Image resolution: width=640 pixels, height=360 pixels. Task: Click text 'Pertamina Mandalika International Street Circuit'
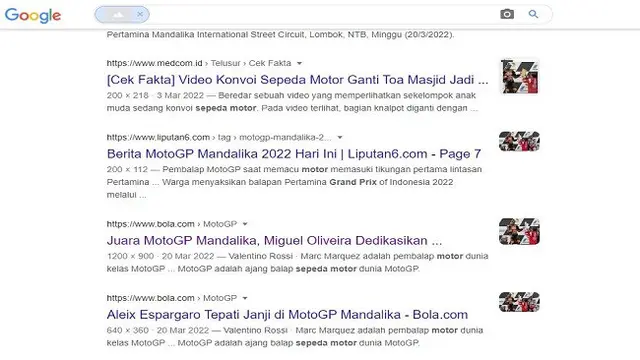pos(207,35)
